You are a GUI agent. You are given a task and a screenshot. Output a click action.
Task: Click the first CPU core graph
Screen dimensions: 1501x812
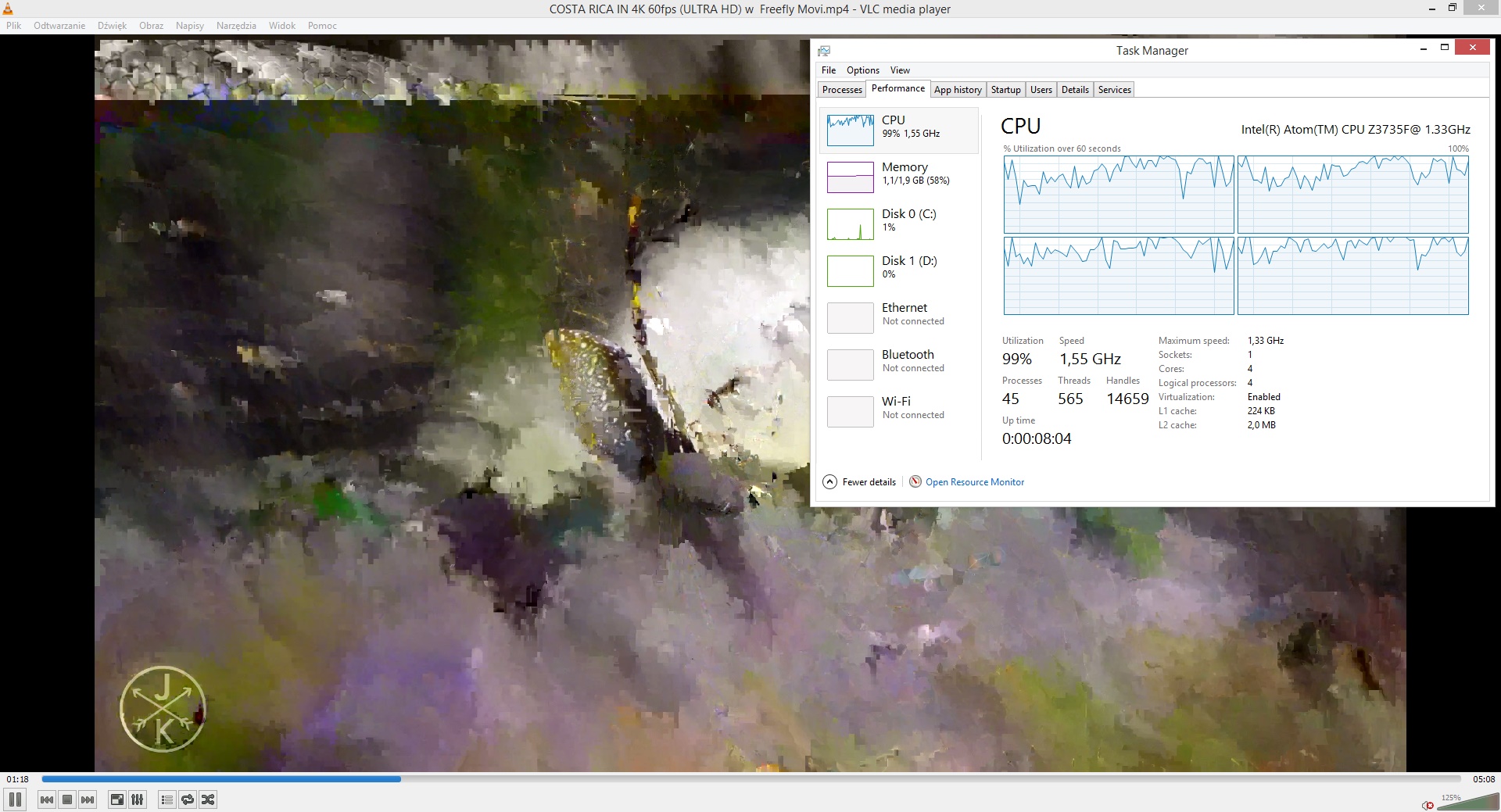tap(1119, 194)
